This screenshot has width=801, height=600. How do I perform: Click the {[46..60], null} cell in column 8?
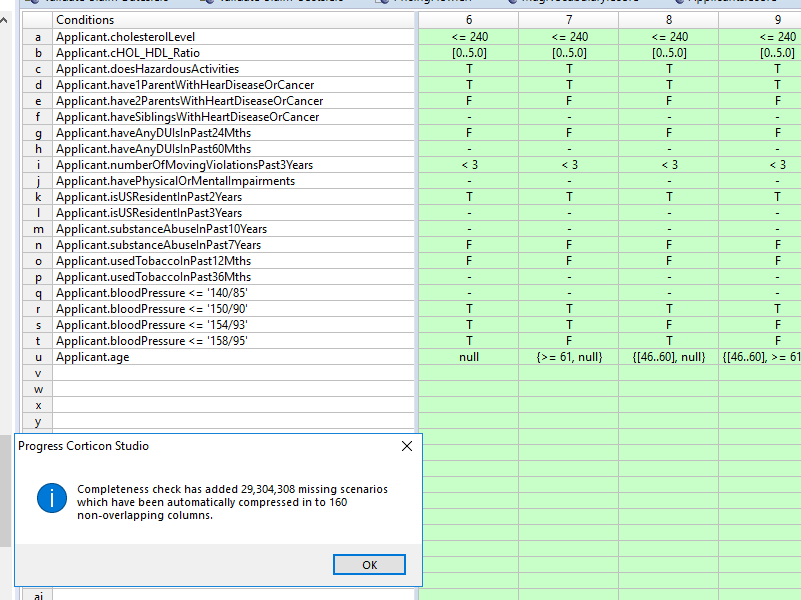coord(668,357)
